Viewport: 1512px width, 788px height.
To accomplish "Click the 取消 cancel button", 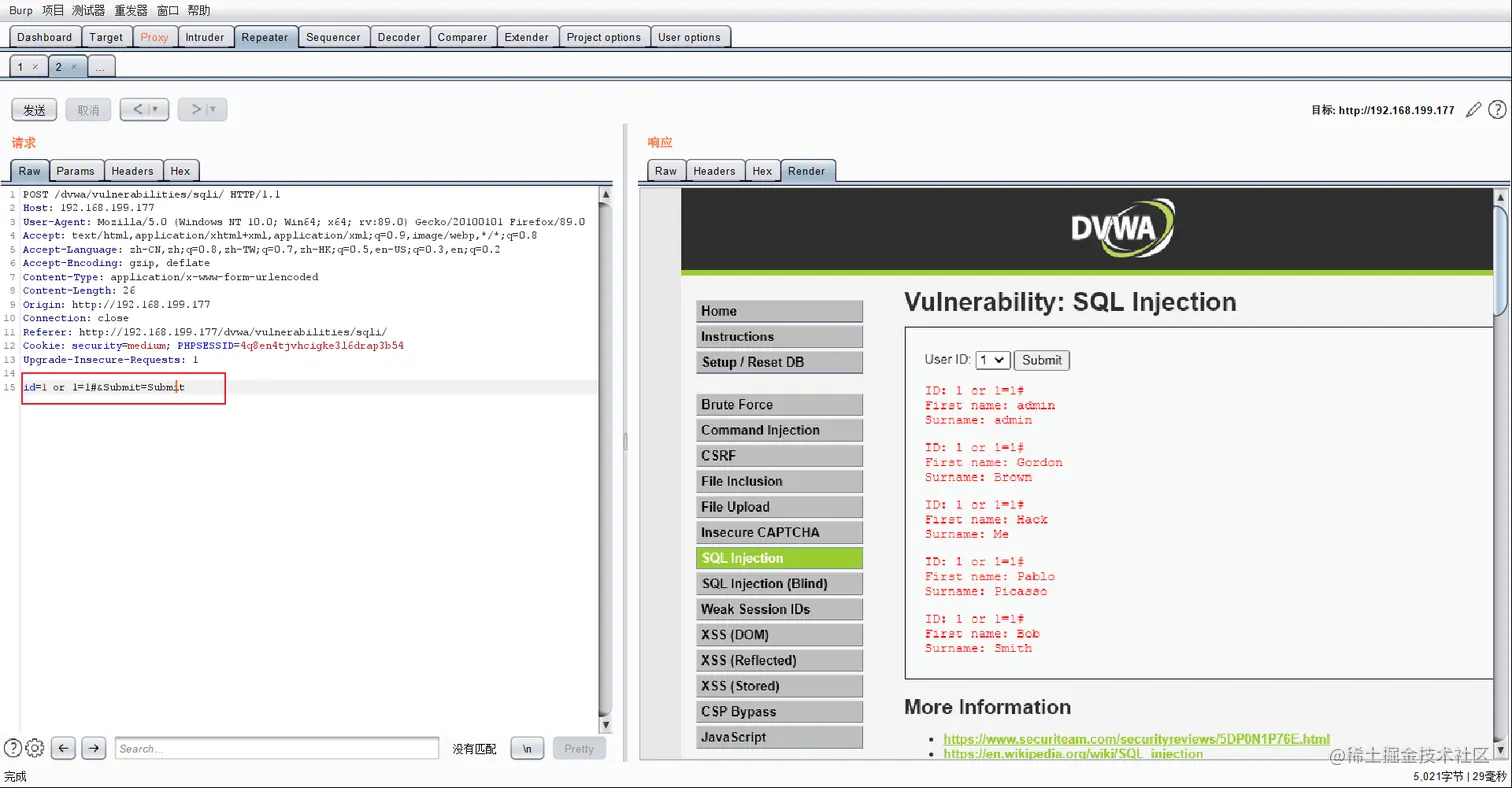I will [x=88, y=110].
